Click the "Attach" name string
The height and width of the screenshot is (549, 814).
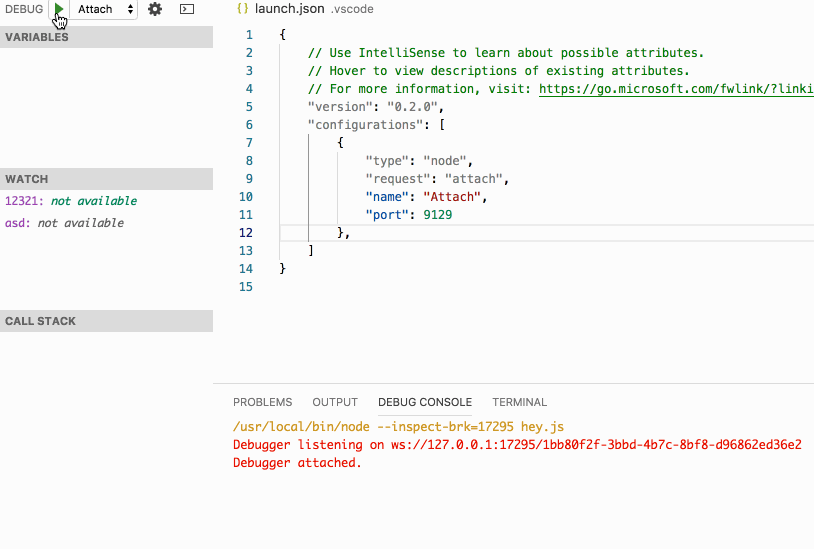click(452, 197)
